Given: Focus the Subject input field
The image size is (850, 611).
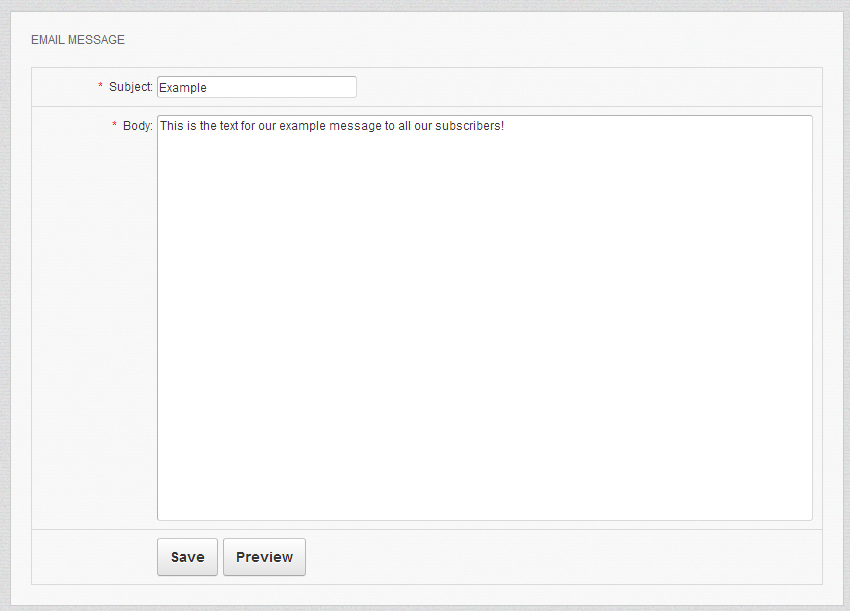Looking at the screenshot, I should click(256, 87).
